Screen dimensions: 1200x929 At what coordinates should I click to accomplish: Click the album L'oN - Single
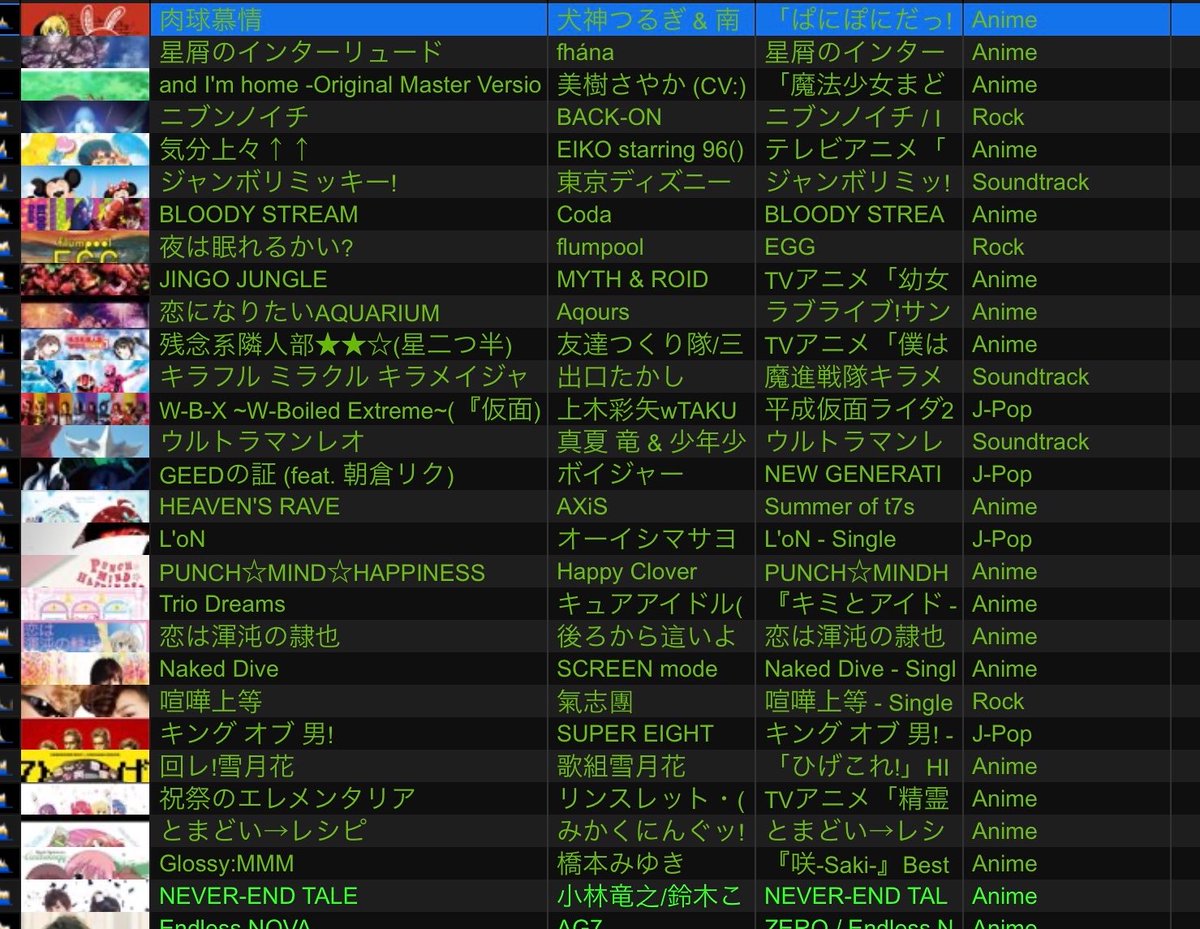point(830,539)
